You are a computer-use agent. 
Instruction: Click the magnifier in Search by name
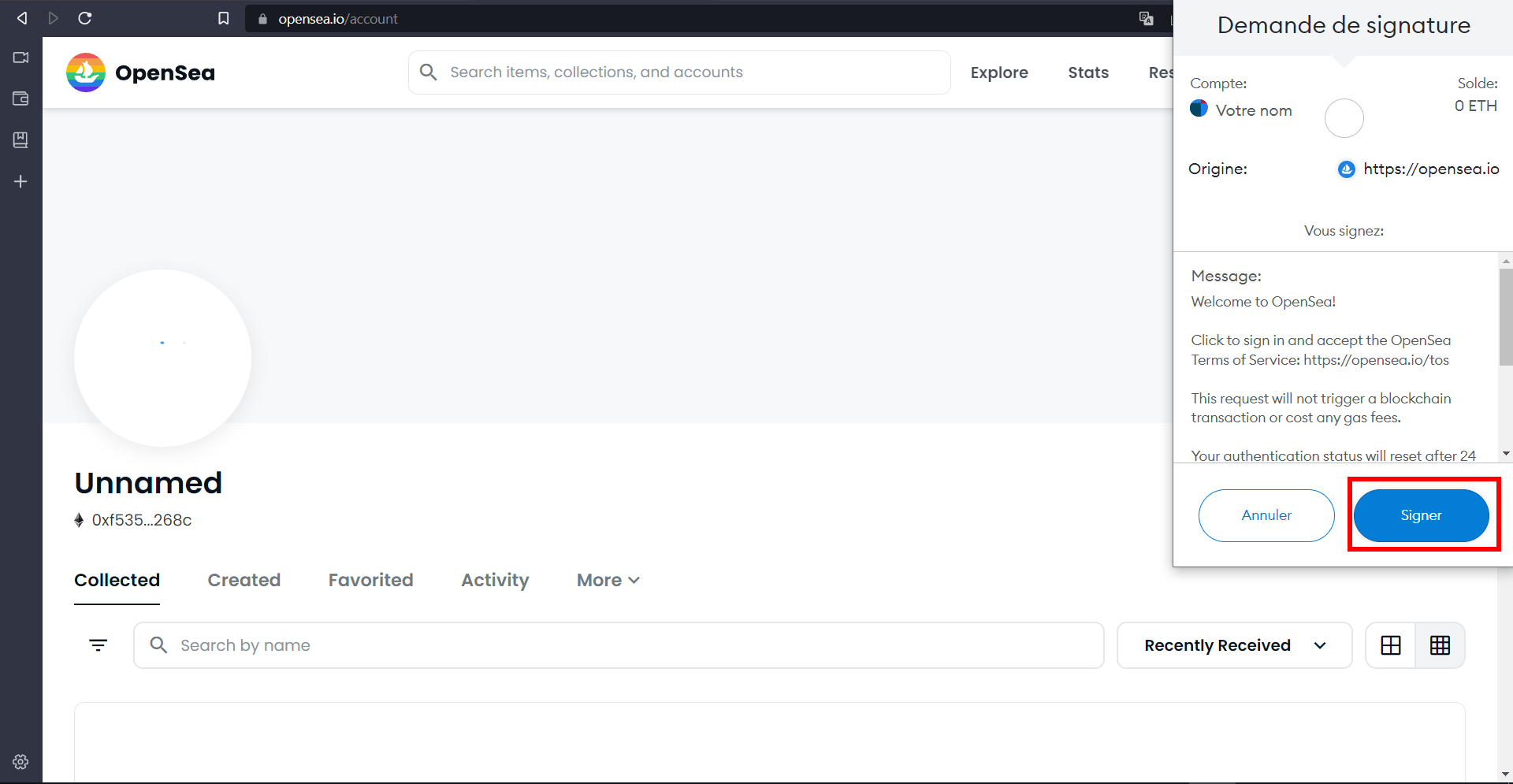(x=158, y=645)
